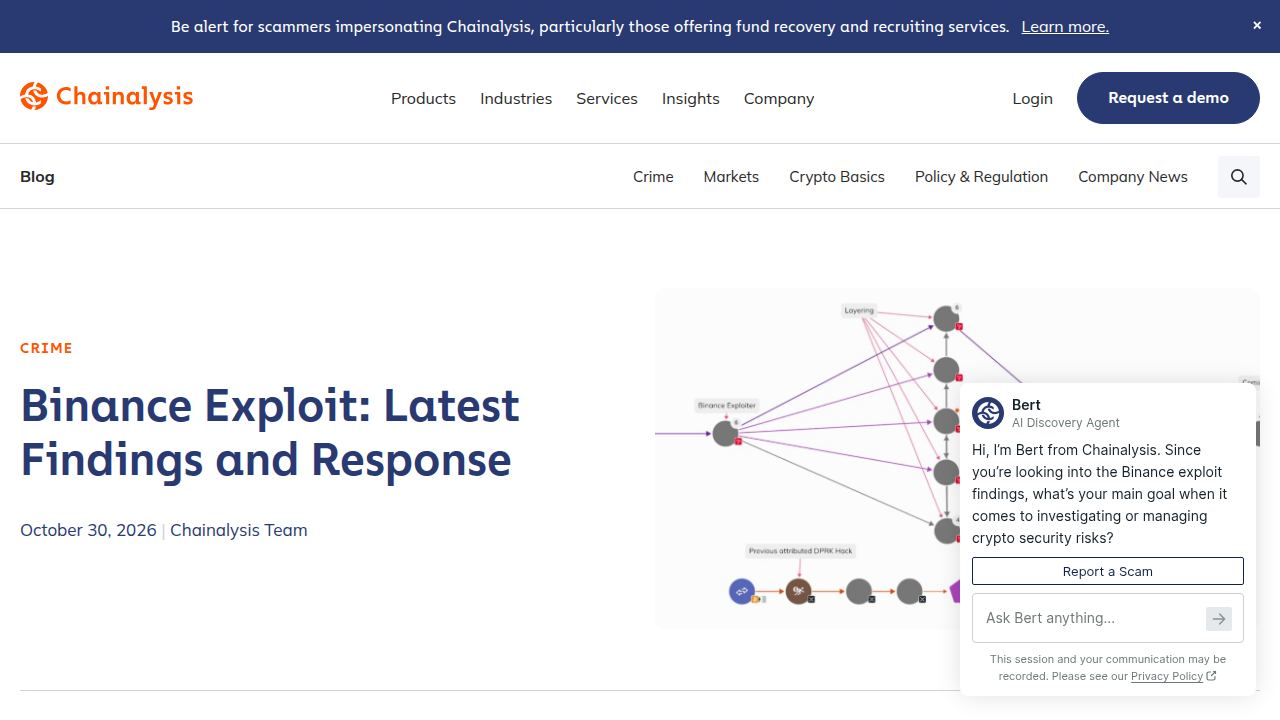The image size is (1280, 720).
Task: Open the blog search icon
Action: (1239, 177)
